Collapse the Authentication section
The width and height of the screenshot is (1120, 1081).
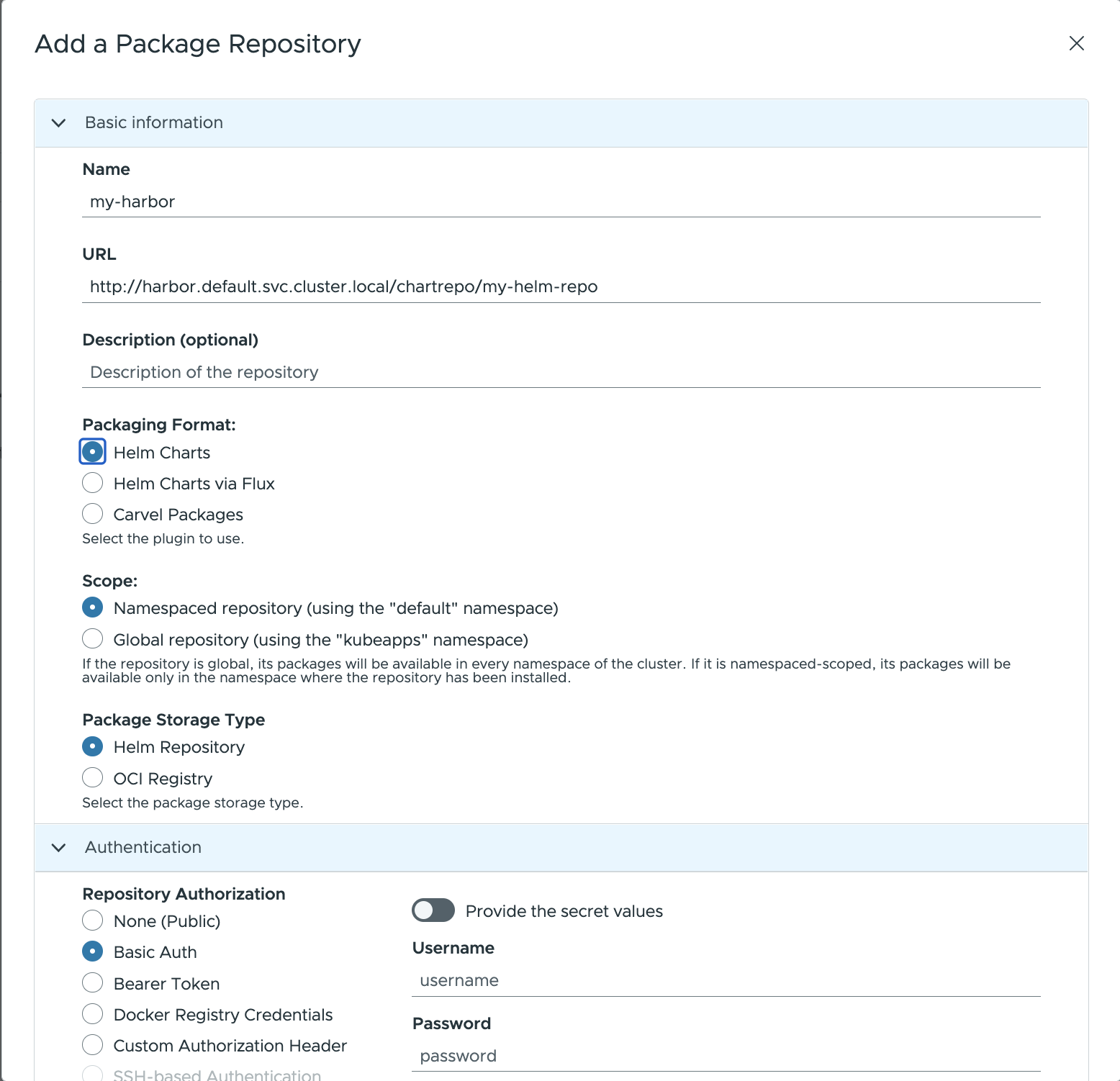click(59, 848)
